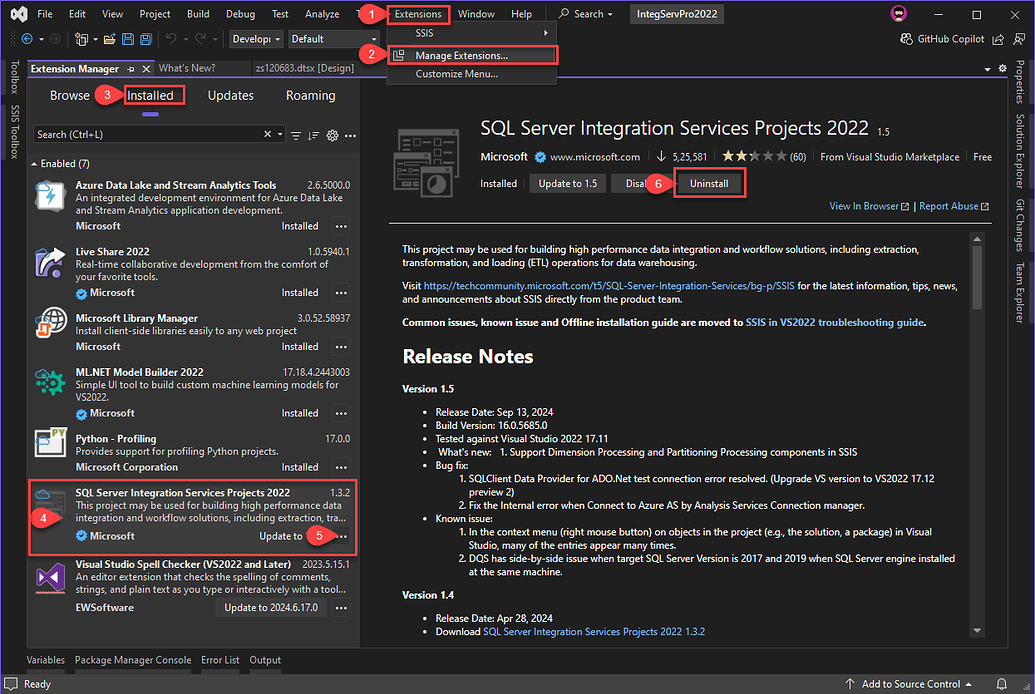Open the Solution Configurations dropdown showing Default

[333, 38]
